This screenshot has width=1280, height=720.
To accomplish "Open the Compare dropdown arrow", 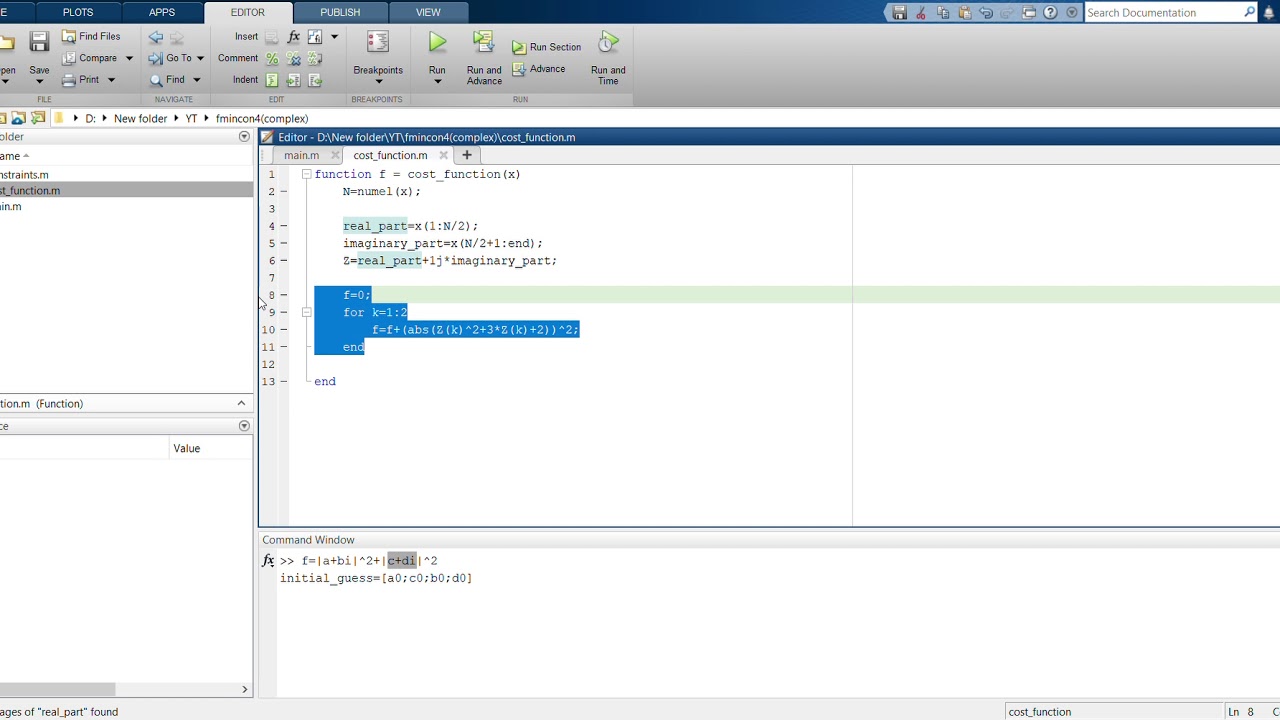I will 129,58.
